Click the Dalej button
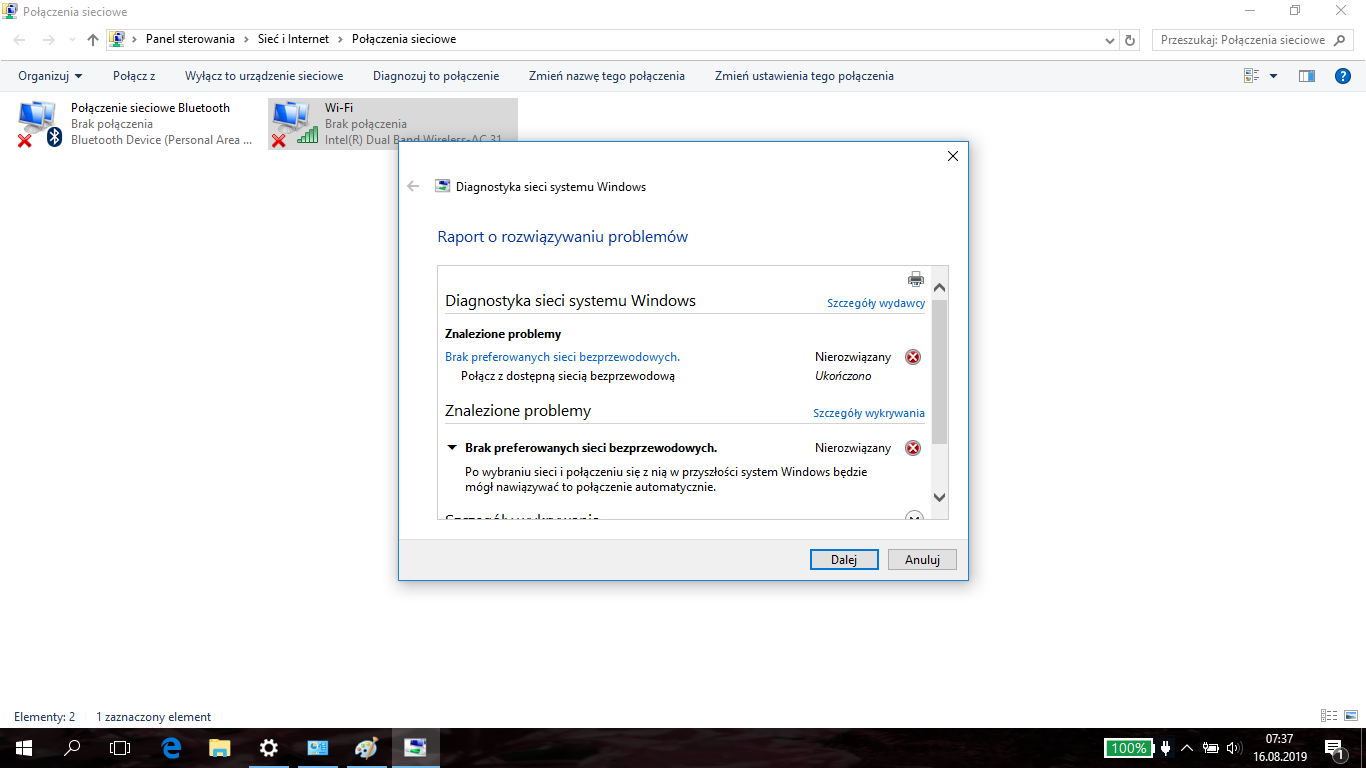The image size is (1366, 768). point(844,560)
